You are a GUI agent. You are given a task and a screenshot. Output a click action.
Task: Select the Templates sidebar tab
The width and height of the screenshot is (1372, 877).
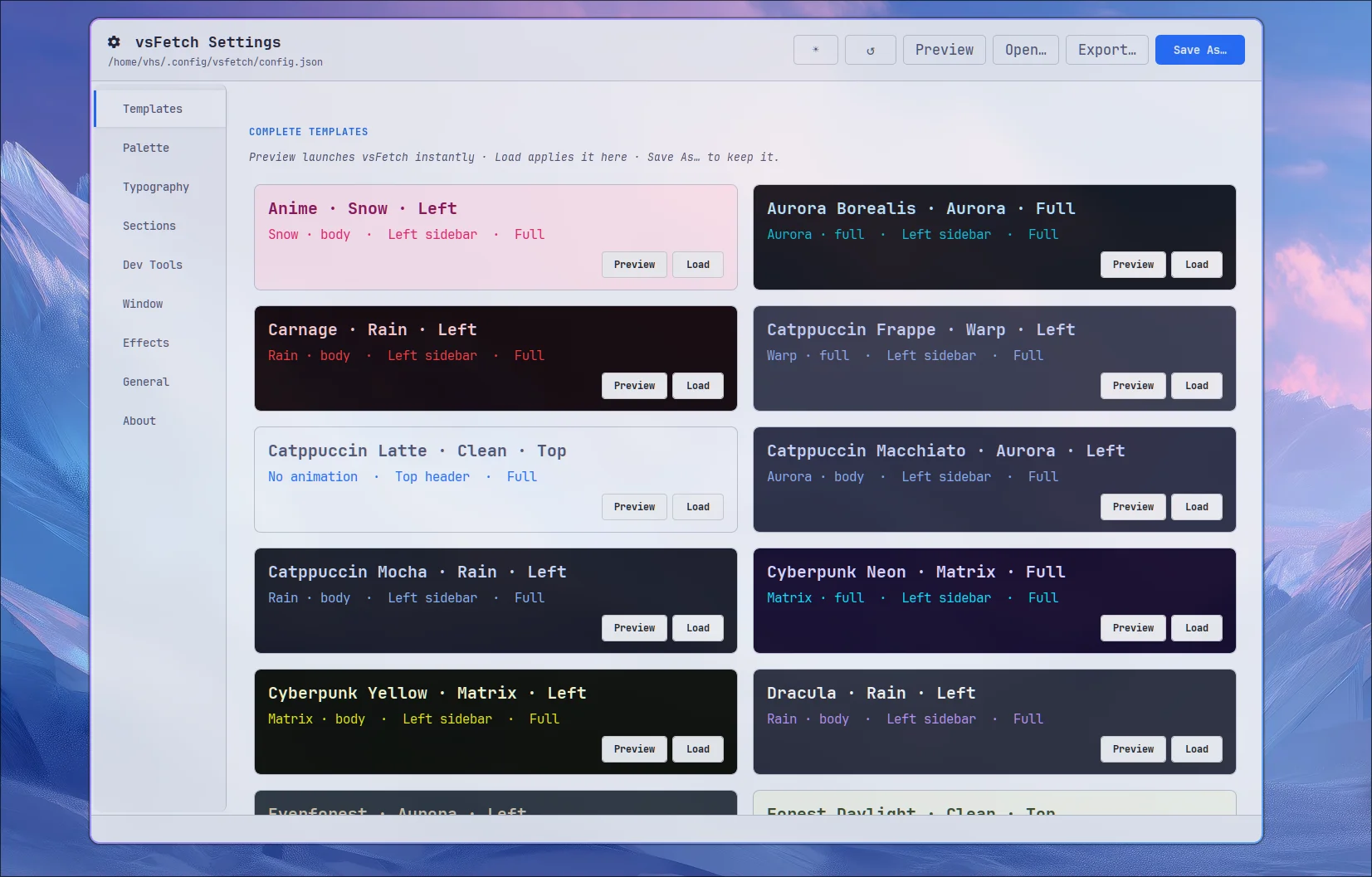pyautogui.click(x=160, y=109)
